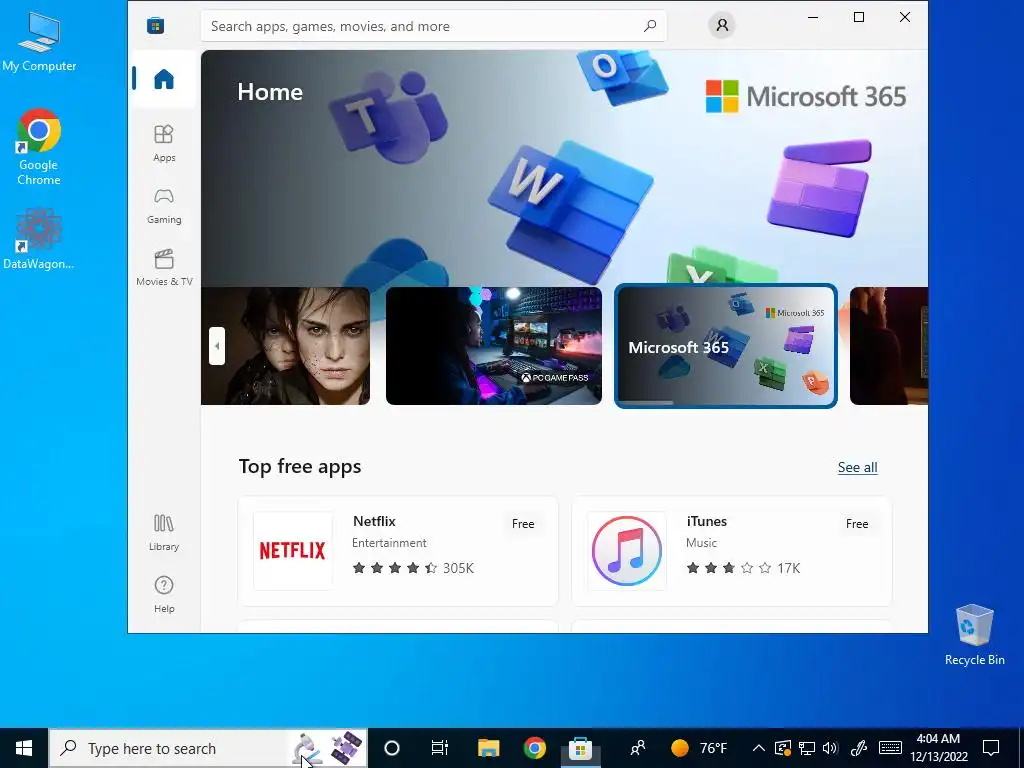Screen dimensions: 1024x768
Task: Select the DataWagon desktop shortcut
Action: click(39, 239)
